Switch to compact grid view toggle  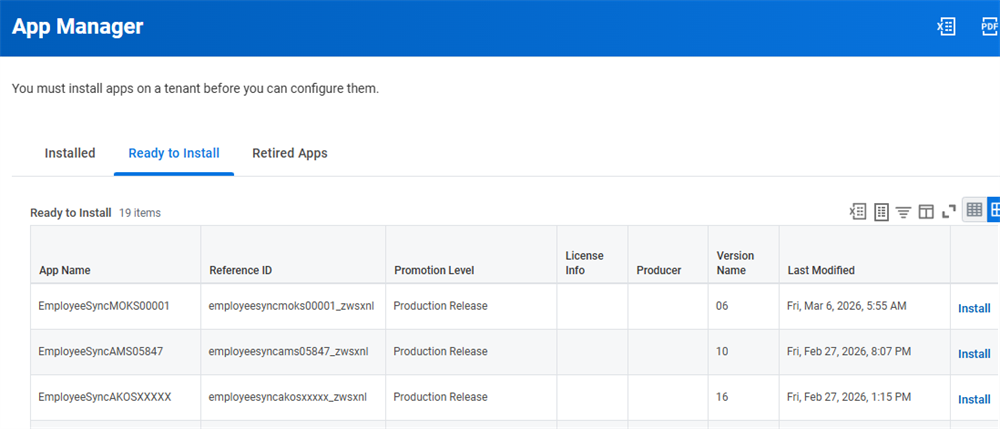click(974, 210)
